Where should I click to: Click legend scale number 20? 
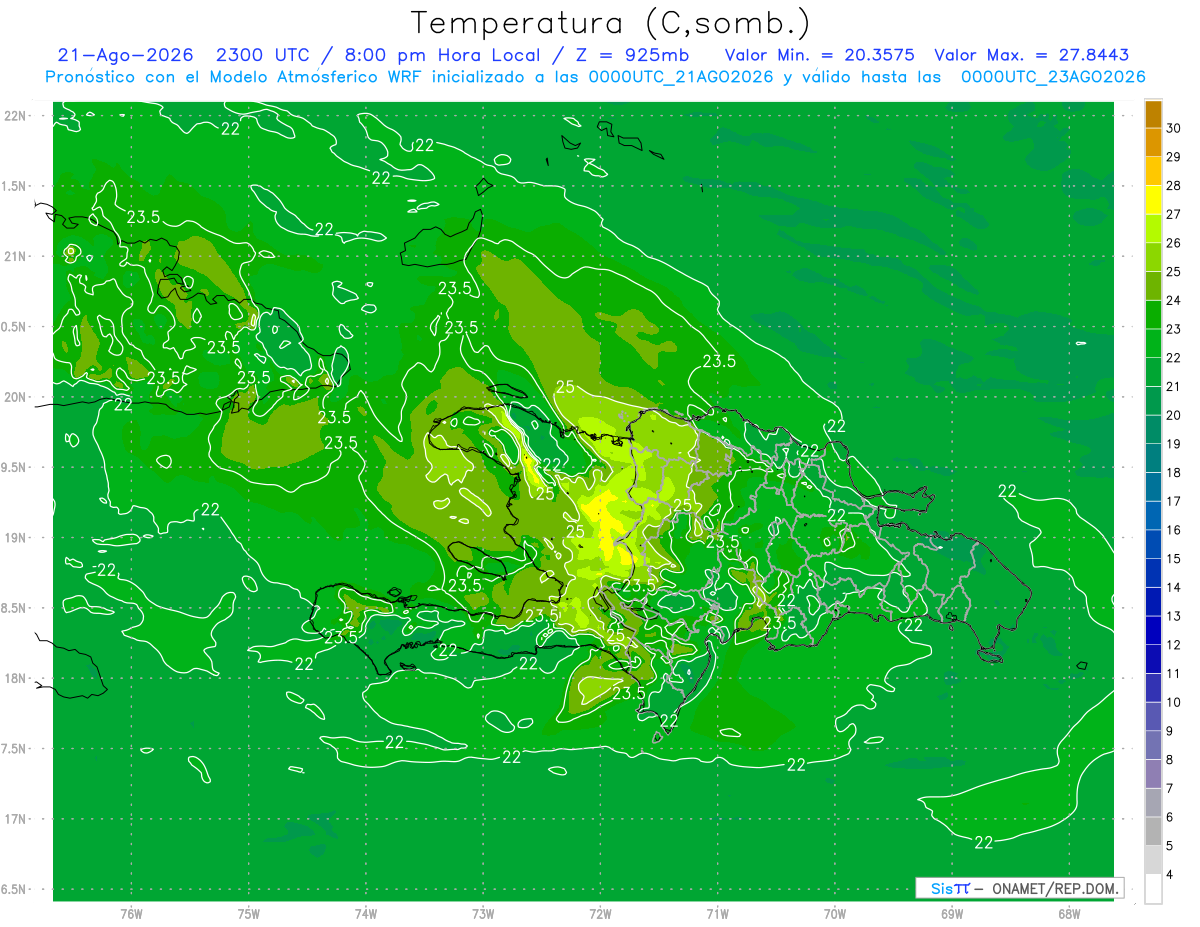pyautogui.click(x=1174, y=415)
